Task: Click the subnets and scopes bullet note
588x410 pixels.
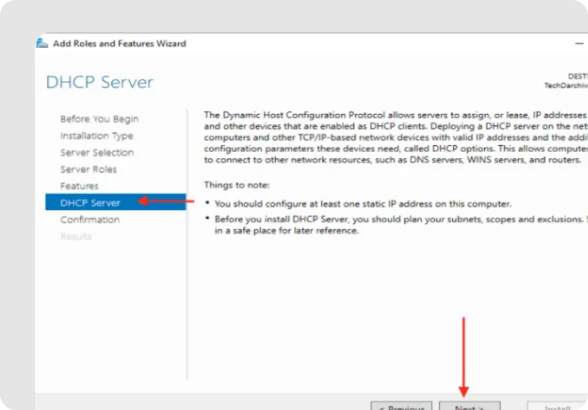Action: tap(401, 225)
